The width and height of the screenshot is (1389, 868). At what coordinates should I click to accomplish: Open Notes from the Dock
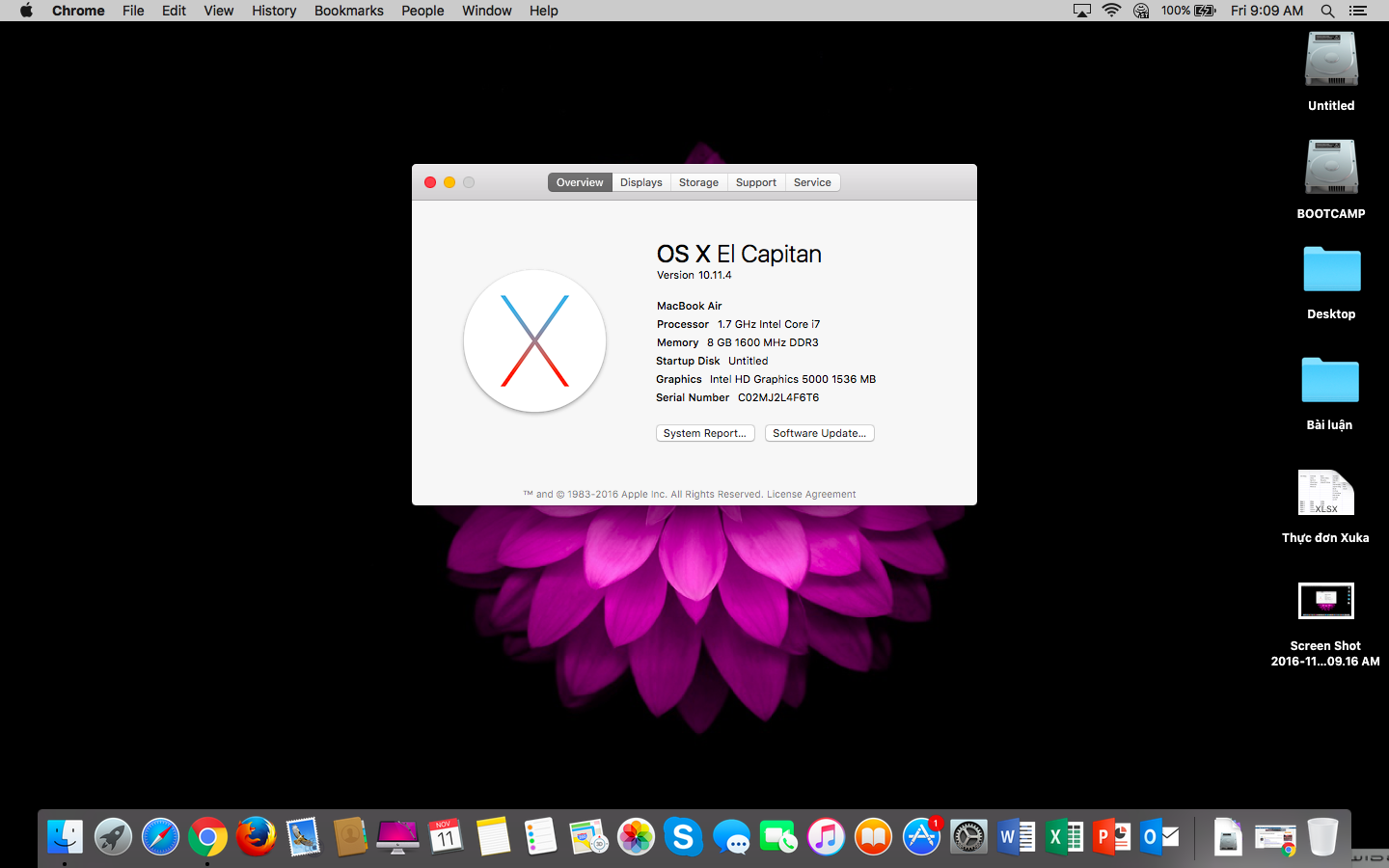tap(493, 836)
